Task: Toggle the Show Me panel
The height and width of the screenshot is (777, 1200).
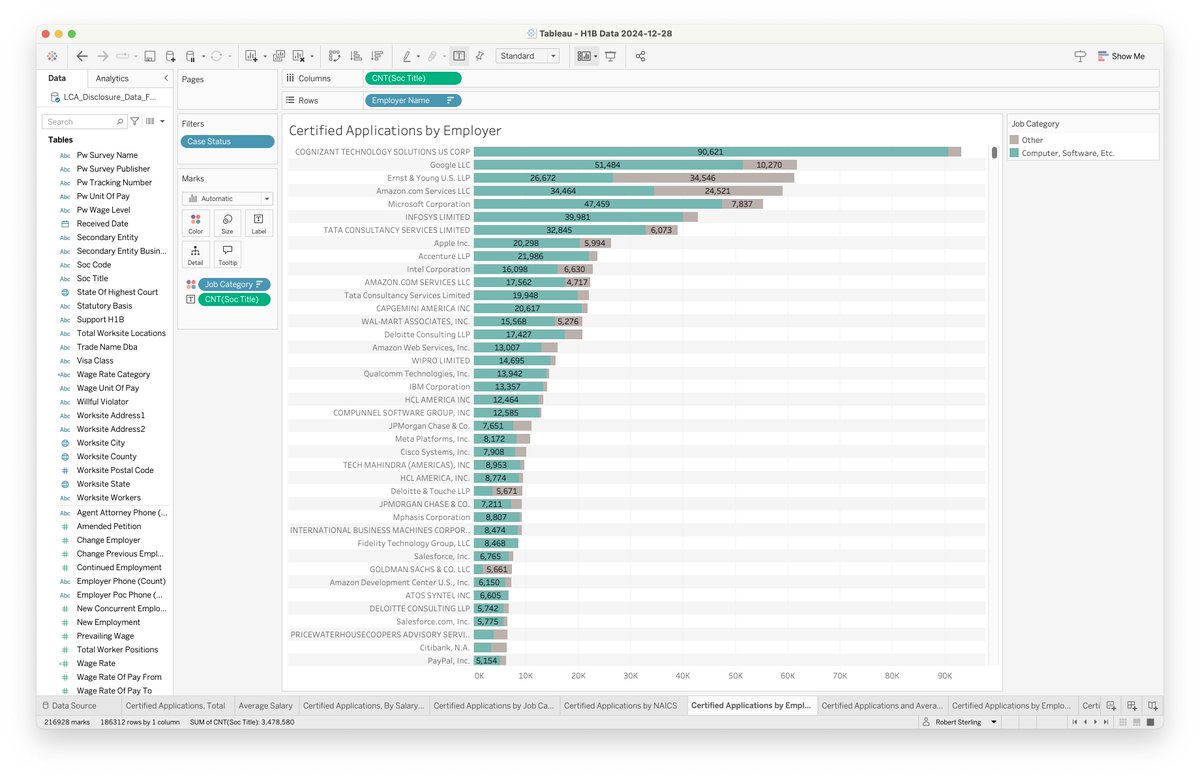Action: click(1121, 57)
